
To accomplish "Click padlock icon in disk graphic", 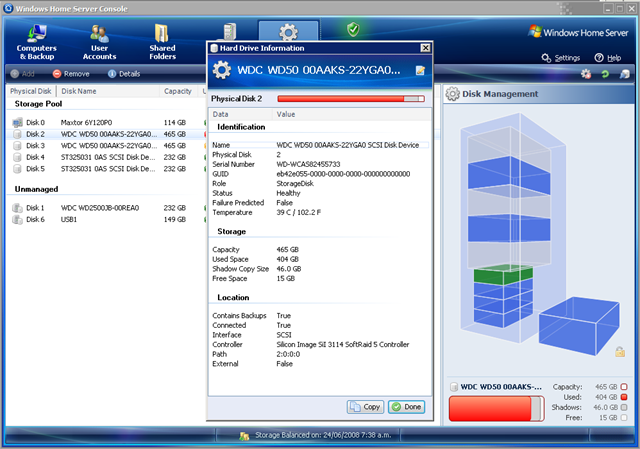I will pos(620,351).
